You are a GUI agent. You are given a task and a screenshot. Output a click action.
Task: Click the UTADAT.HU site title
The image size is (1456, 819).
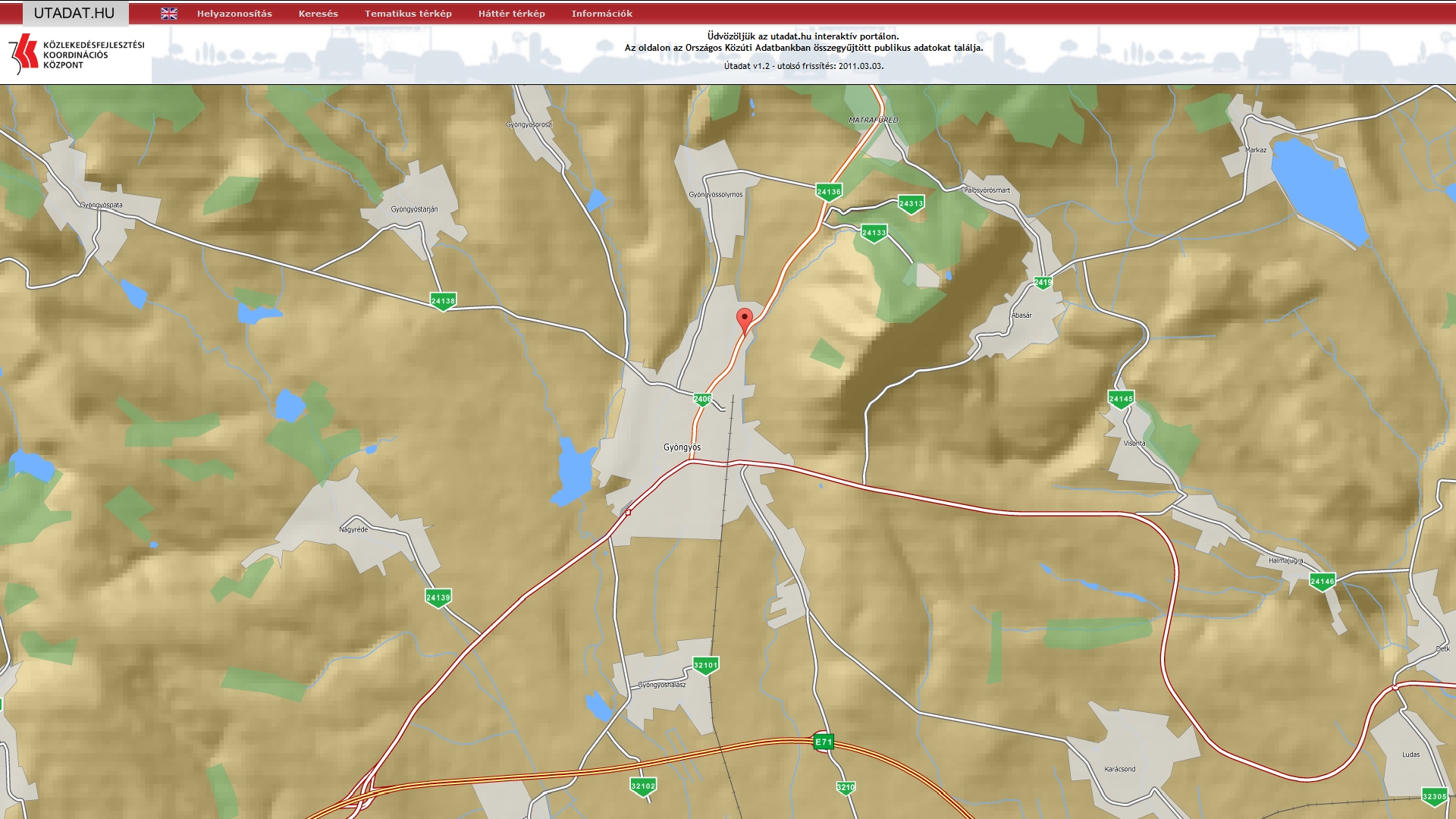coord(74,14)
